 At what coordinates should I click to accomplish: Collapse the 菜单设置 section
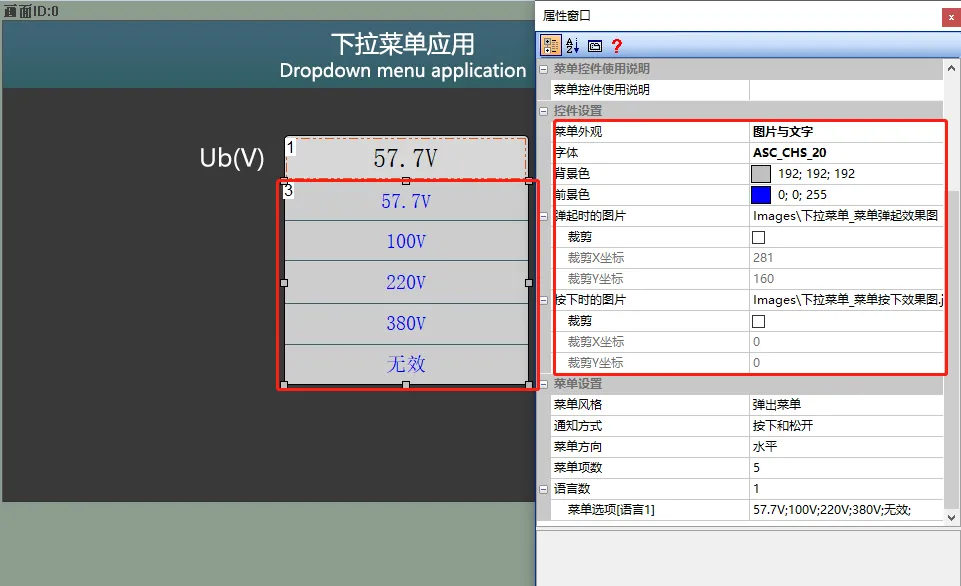tap(542, 384)
